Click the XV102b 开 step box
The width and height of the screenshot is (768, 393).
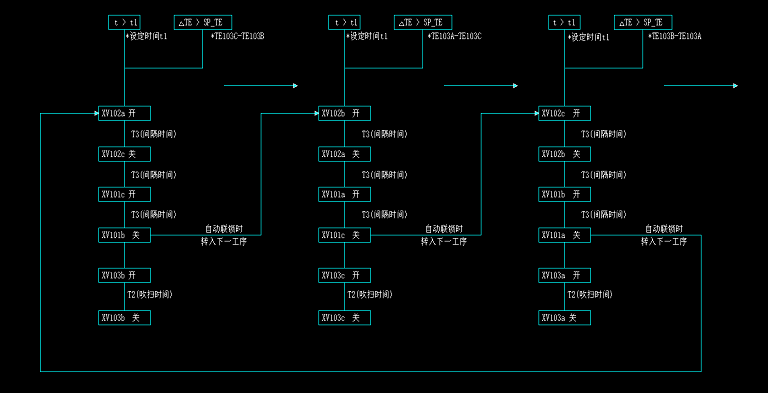tap(344, 113)
